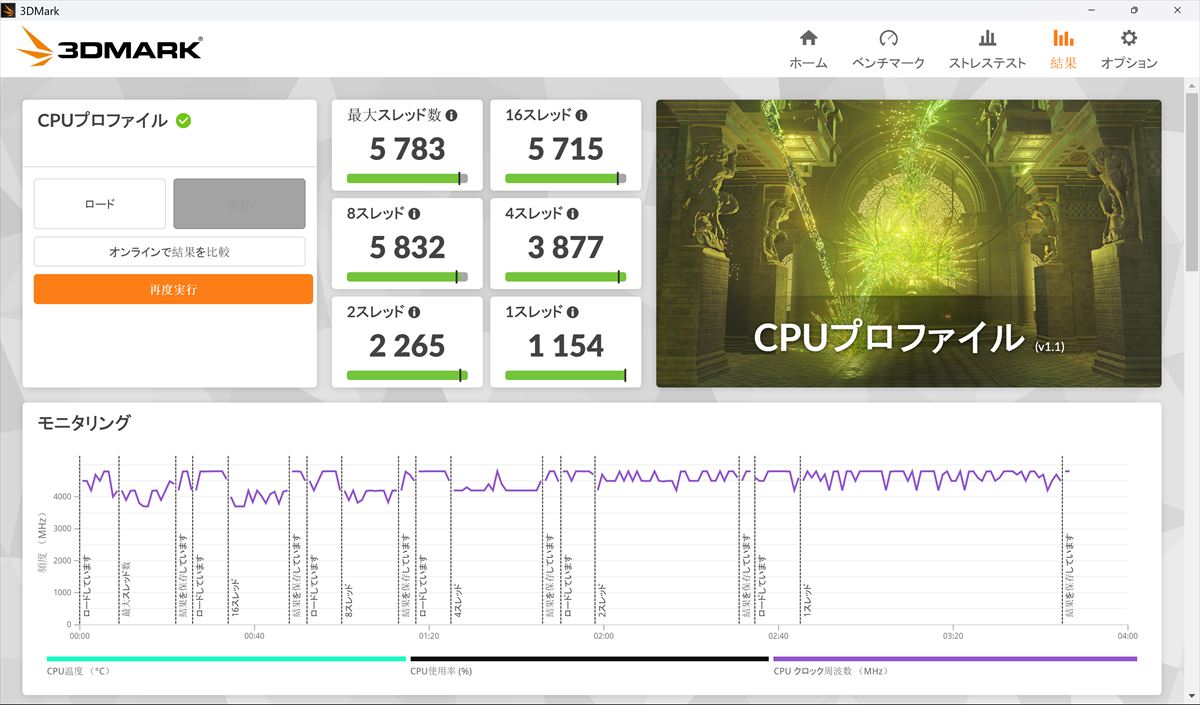Click info icon beside 8スレッド

point(414,214)
